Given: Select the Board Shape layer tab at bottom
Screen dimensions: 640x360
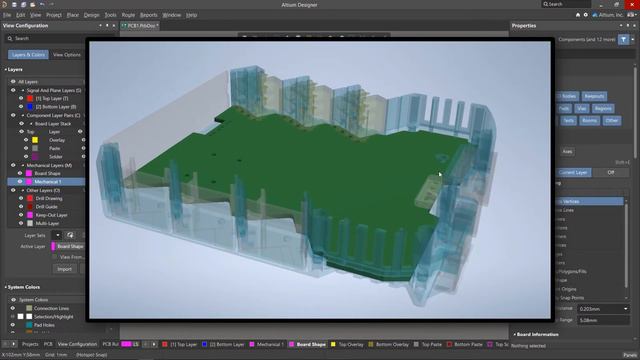Looking at the screenshot, I should pyautogui.click(x=308, y=344).
